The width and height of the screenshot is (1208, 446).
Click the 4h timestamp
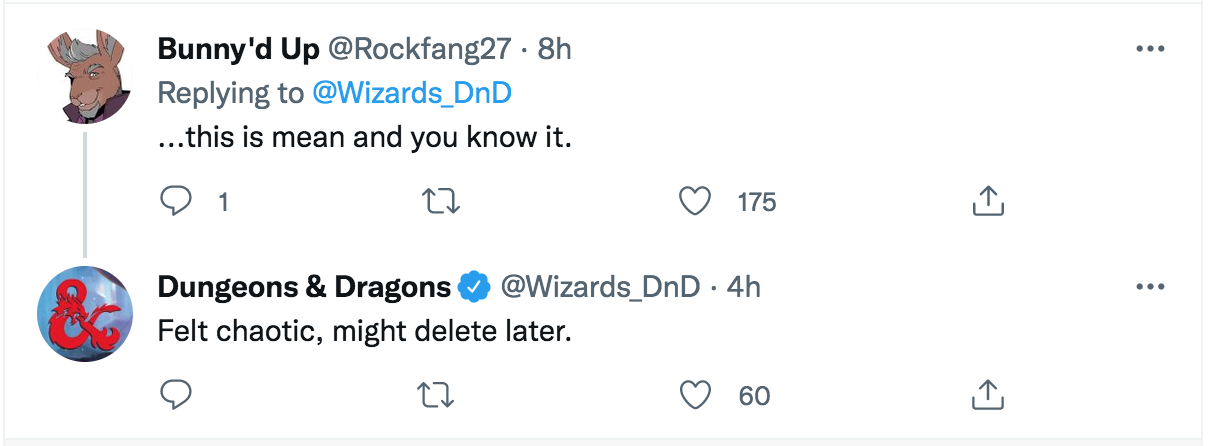(744, 287)
